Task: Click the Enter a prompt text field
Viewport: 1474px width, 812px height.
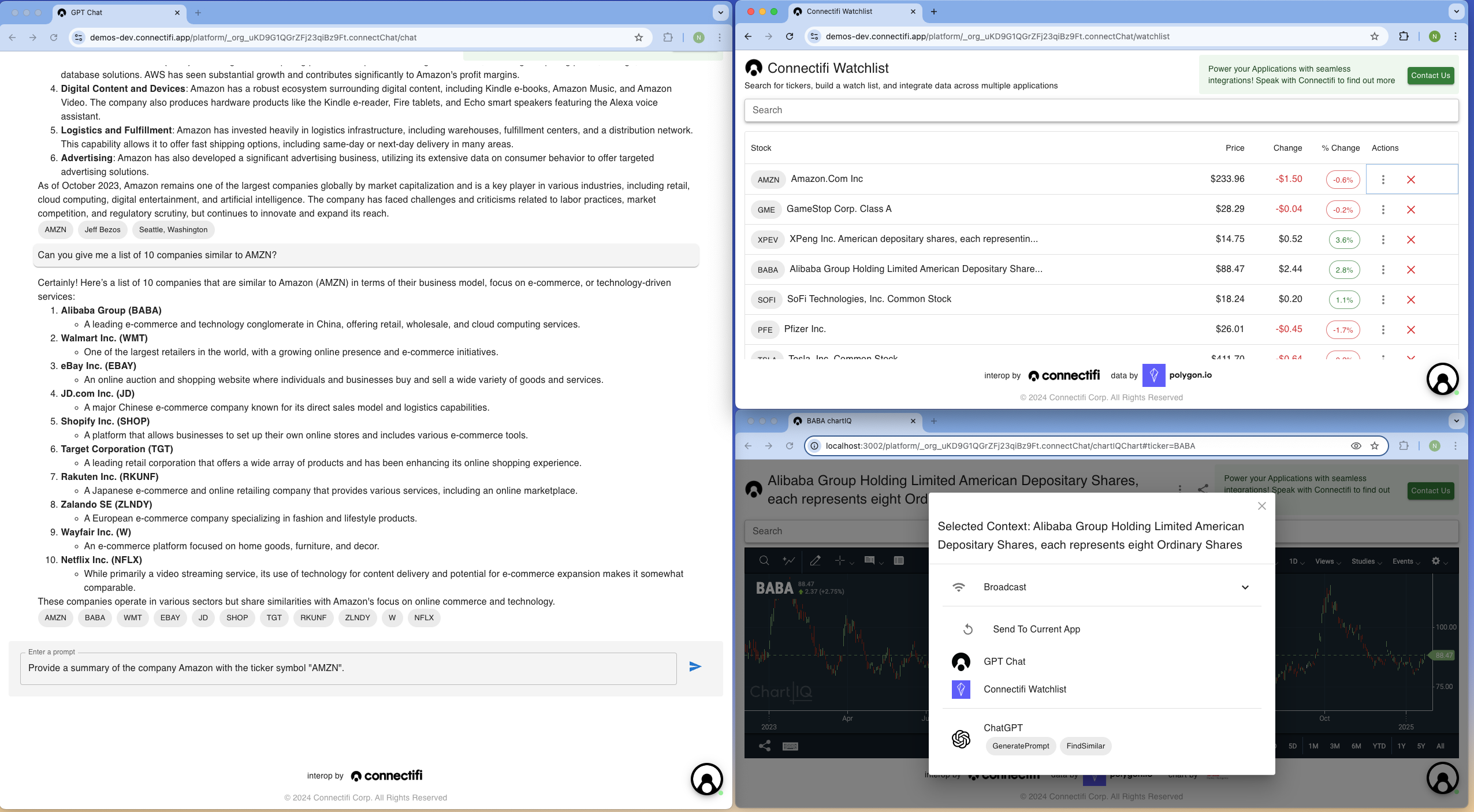Action: [x=348, y=668]
